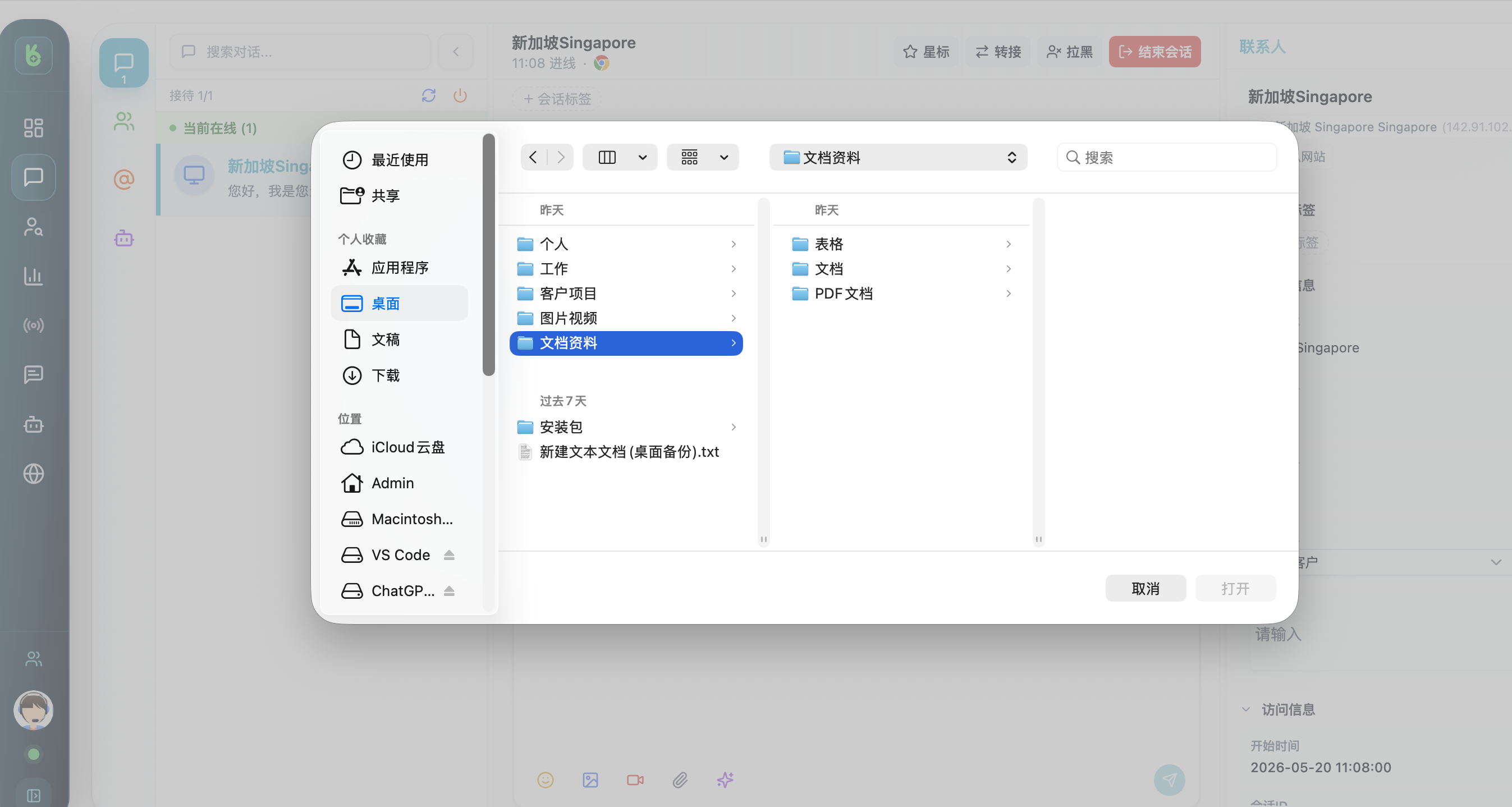Open the robot icon in the dark sidebar
1512x807 pixels.
click(34, 424)
